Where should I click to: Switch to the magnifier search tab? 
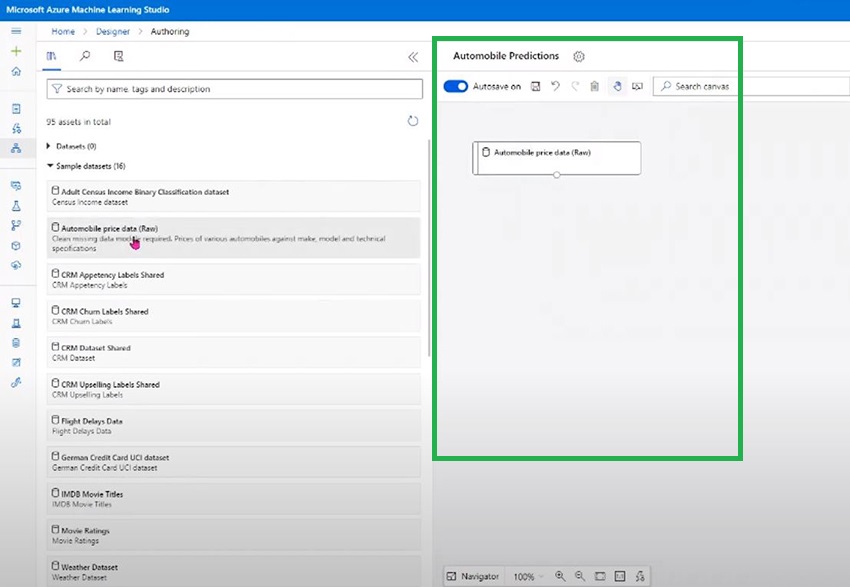click(85, 56)
